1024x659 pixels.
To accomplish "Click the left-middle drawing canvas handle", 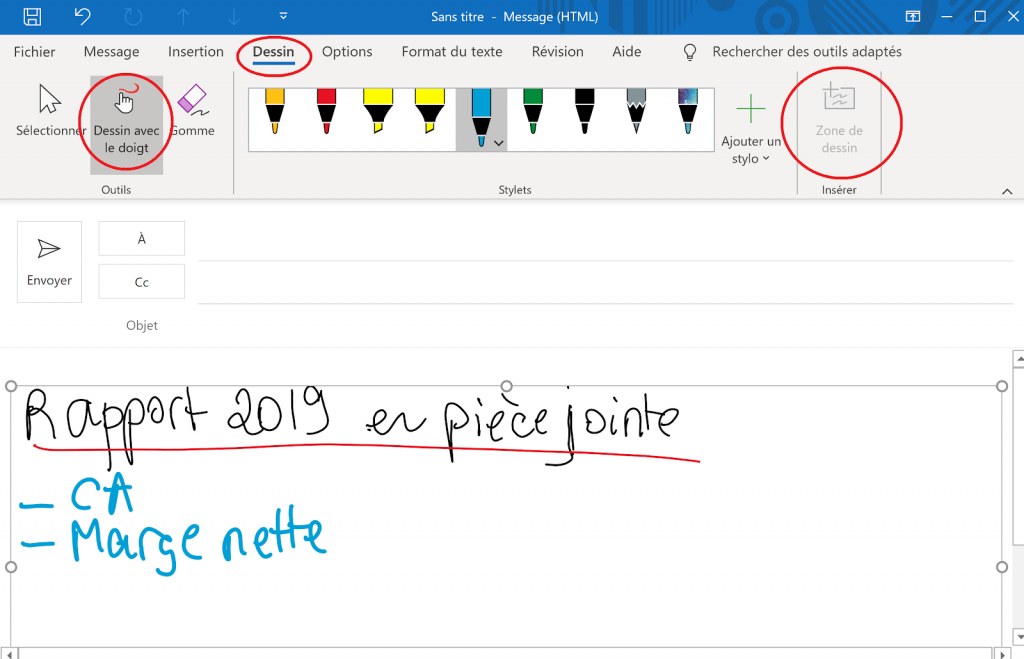I will point(10,567).
